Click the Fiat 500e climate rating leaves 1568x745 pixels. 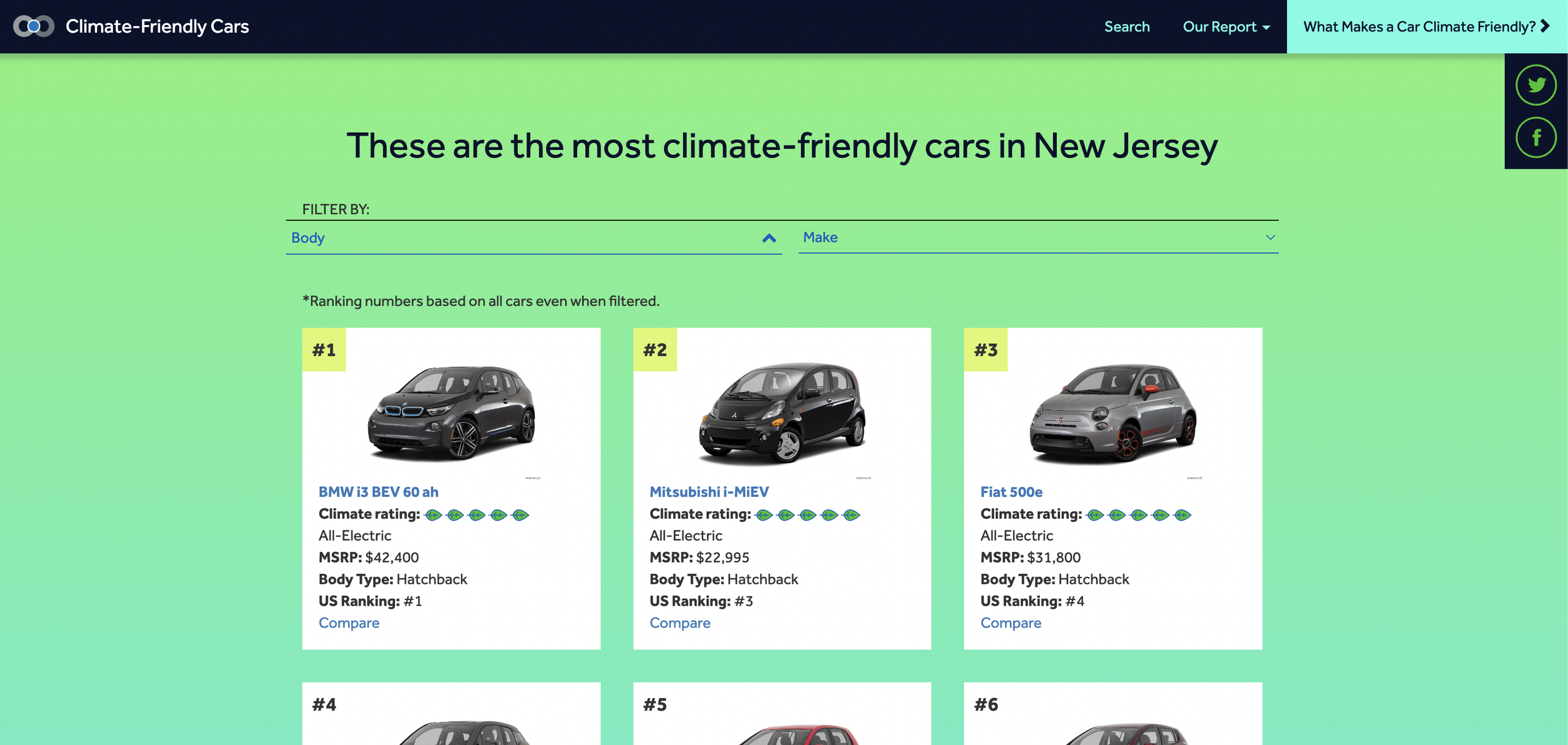[1138, 515]
